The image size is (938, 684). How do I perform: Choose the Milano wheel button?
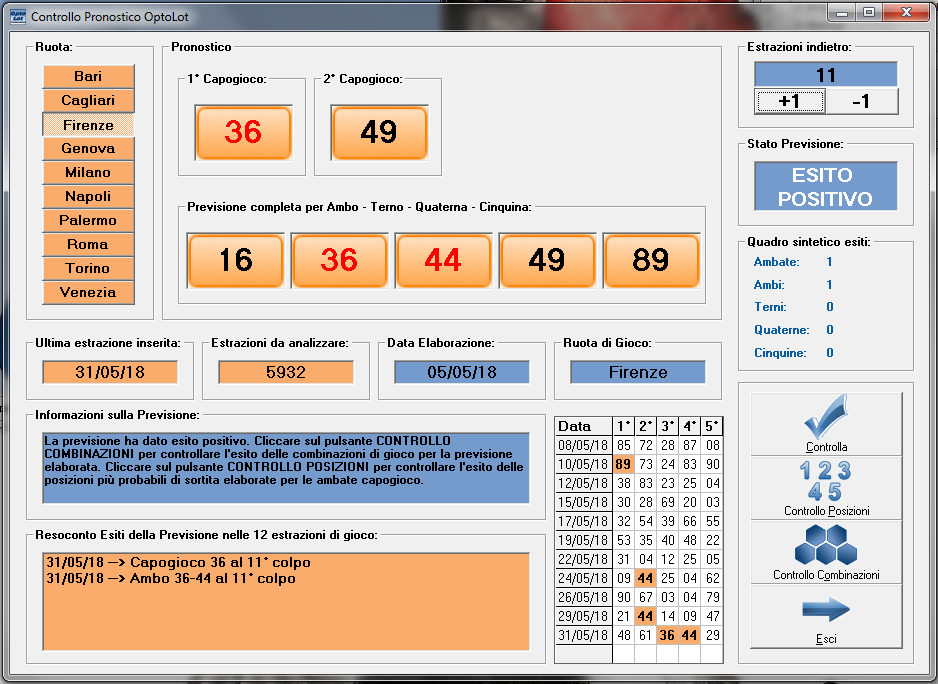(88, 172)
